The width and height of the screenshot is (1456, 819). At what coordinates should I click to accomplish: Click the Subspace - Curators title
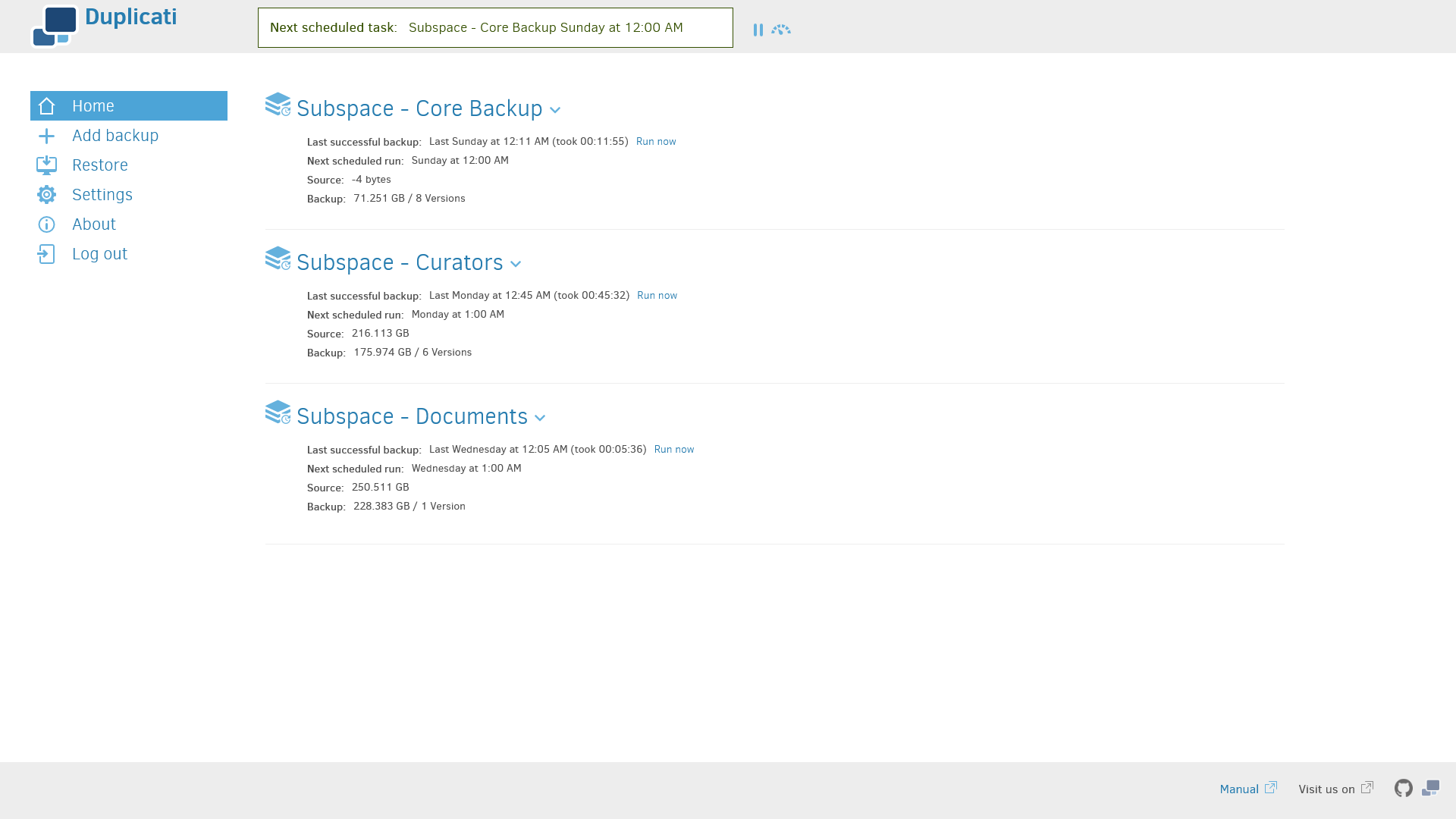coord(400,263)
